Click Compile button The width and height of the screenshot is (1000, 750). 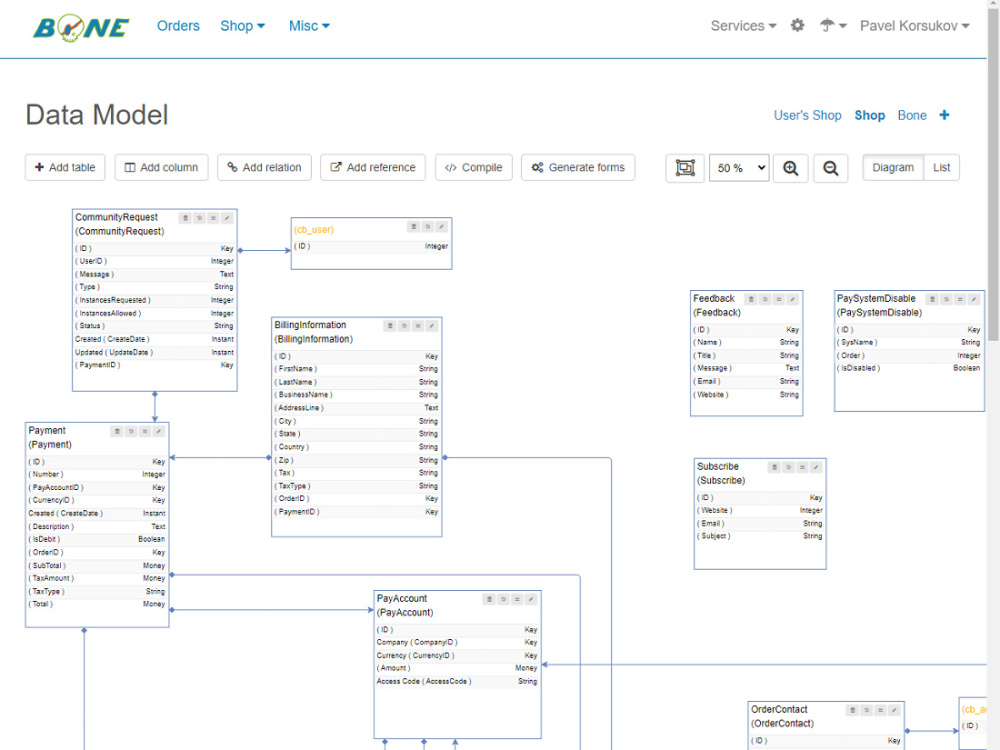pyautogui.click(x=474, y=168)
